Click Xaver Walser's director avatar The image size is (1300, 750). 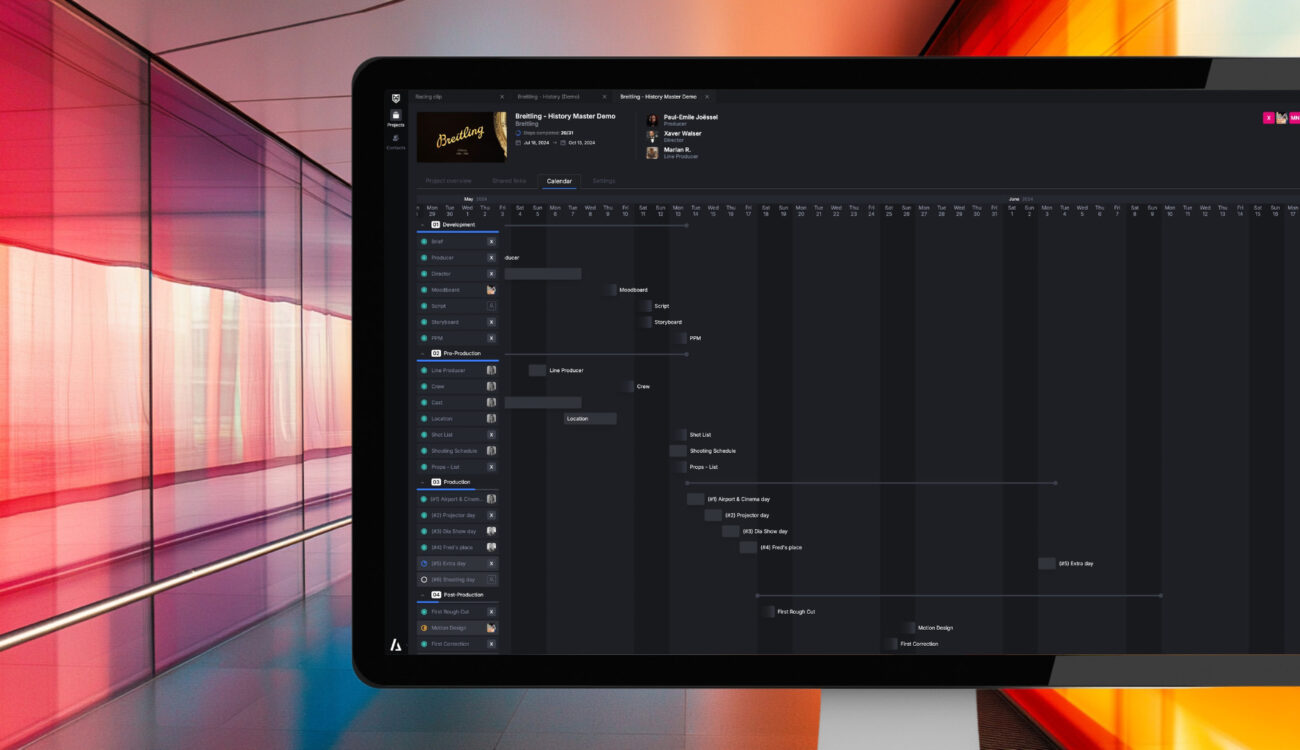(x=652, y=136)
